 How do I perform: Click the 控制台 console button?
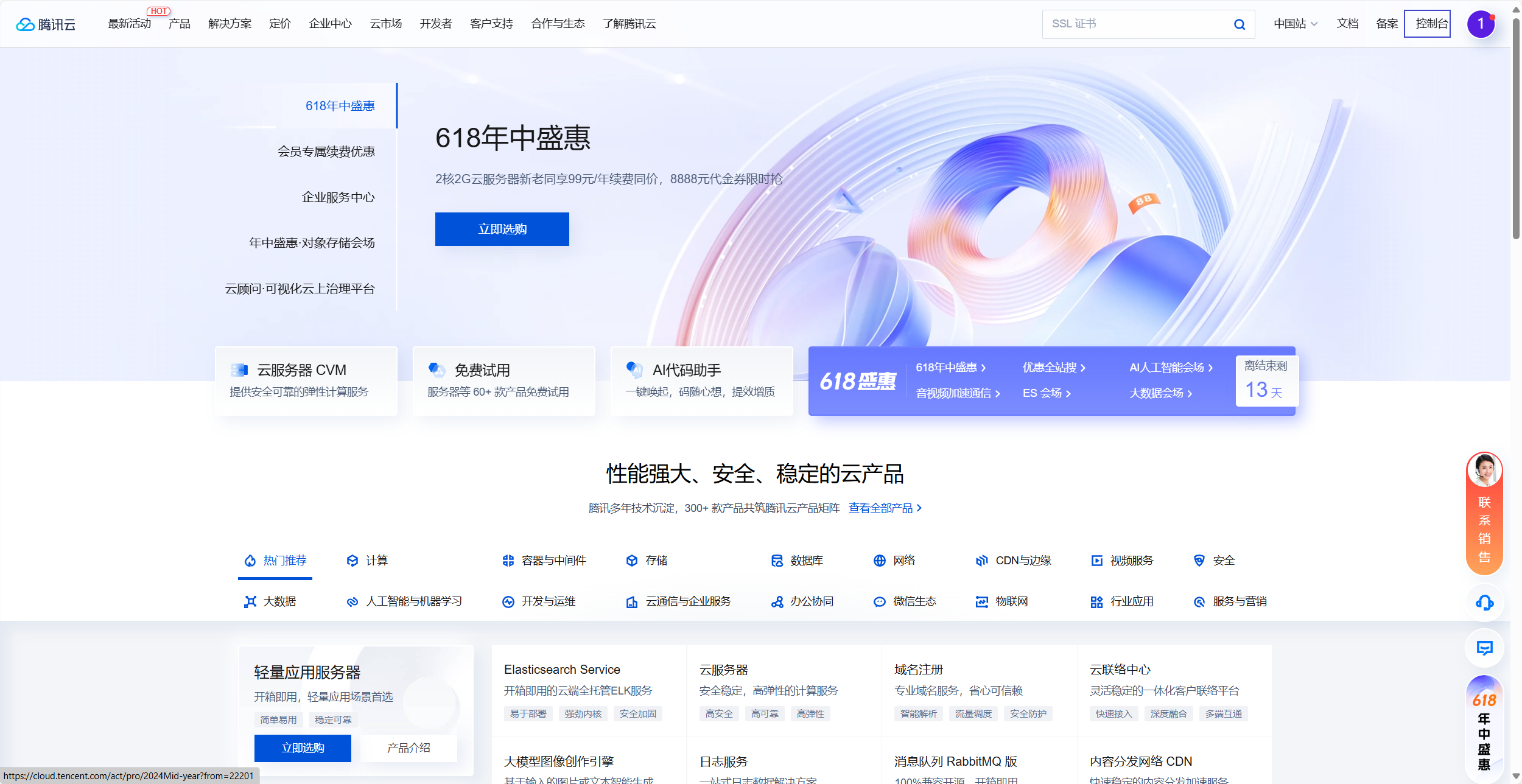point(1428,24)
